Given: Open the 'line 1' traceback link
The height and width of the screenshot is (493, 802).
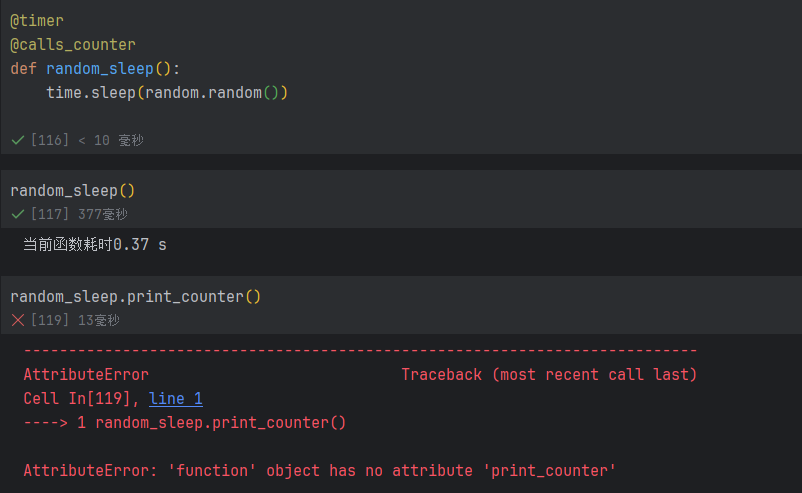Looking at the screenshot, I should 175,399.
